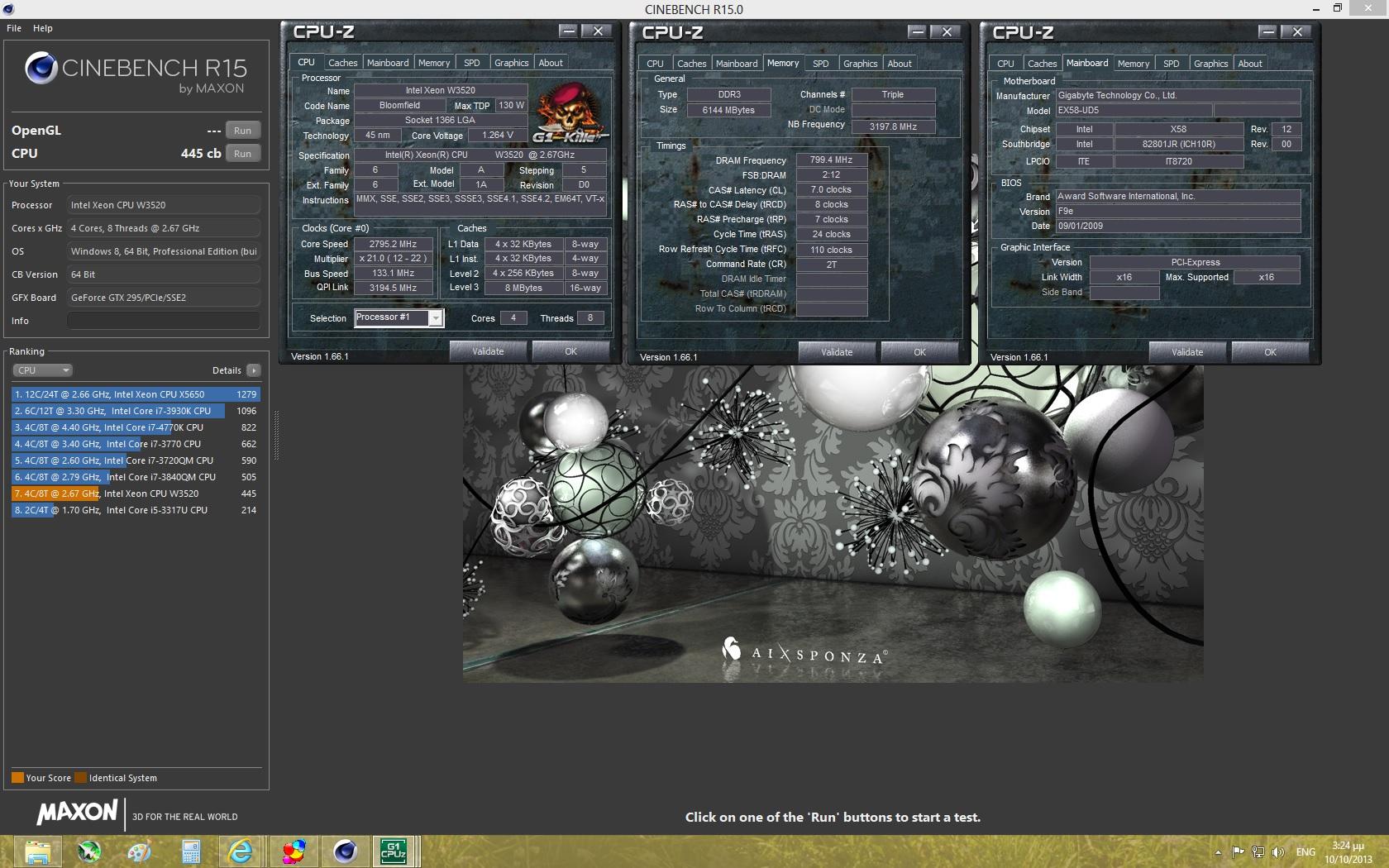Select ranking row Intel Core i7-3770 CPU

[x=136, y=444]
